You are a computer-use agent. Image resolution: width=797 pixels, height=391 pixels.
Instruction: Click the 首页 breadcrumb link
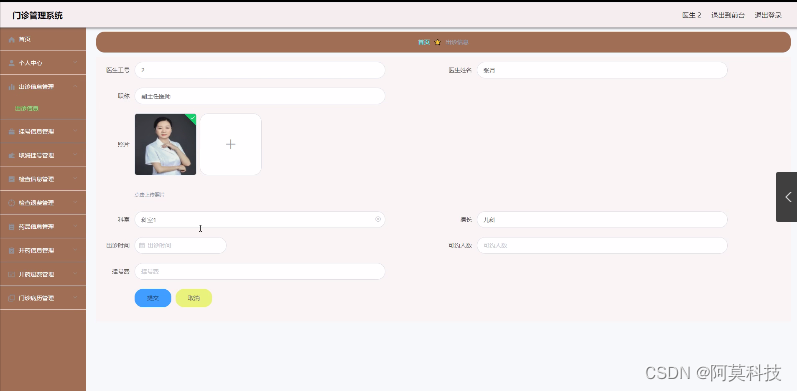423,42
